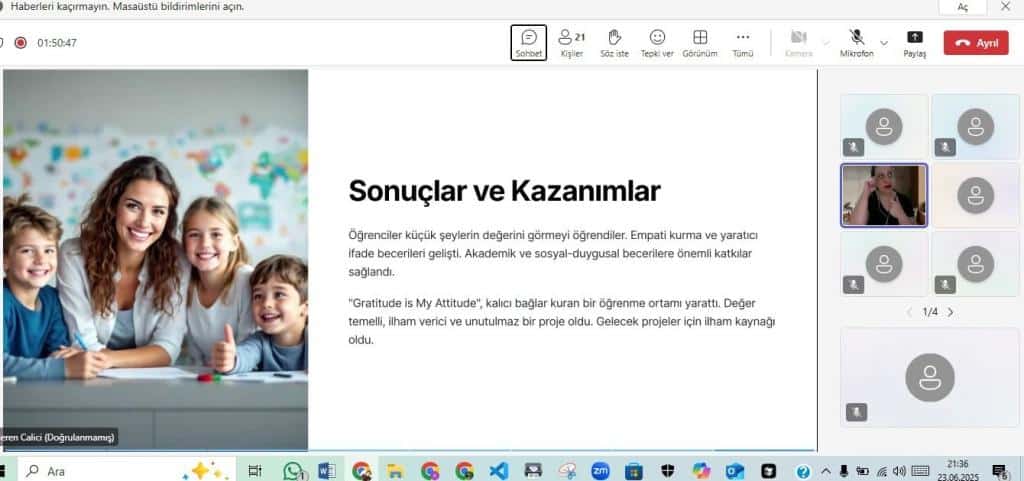Viewport: 1024px width, 481px height.
Task: Open the Sohbet chat panel
Action: click(x=529, y=42)
